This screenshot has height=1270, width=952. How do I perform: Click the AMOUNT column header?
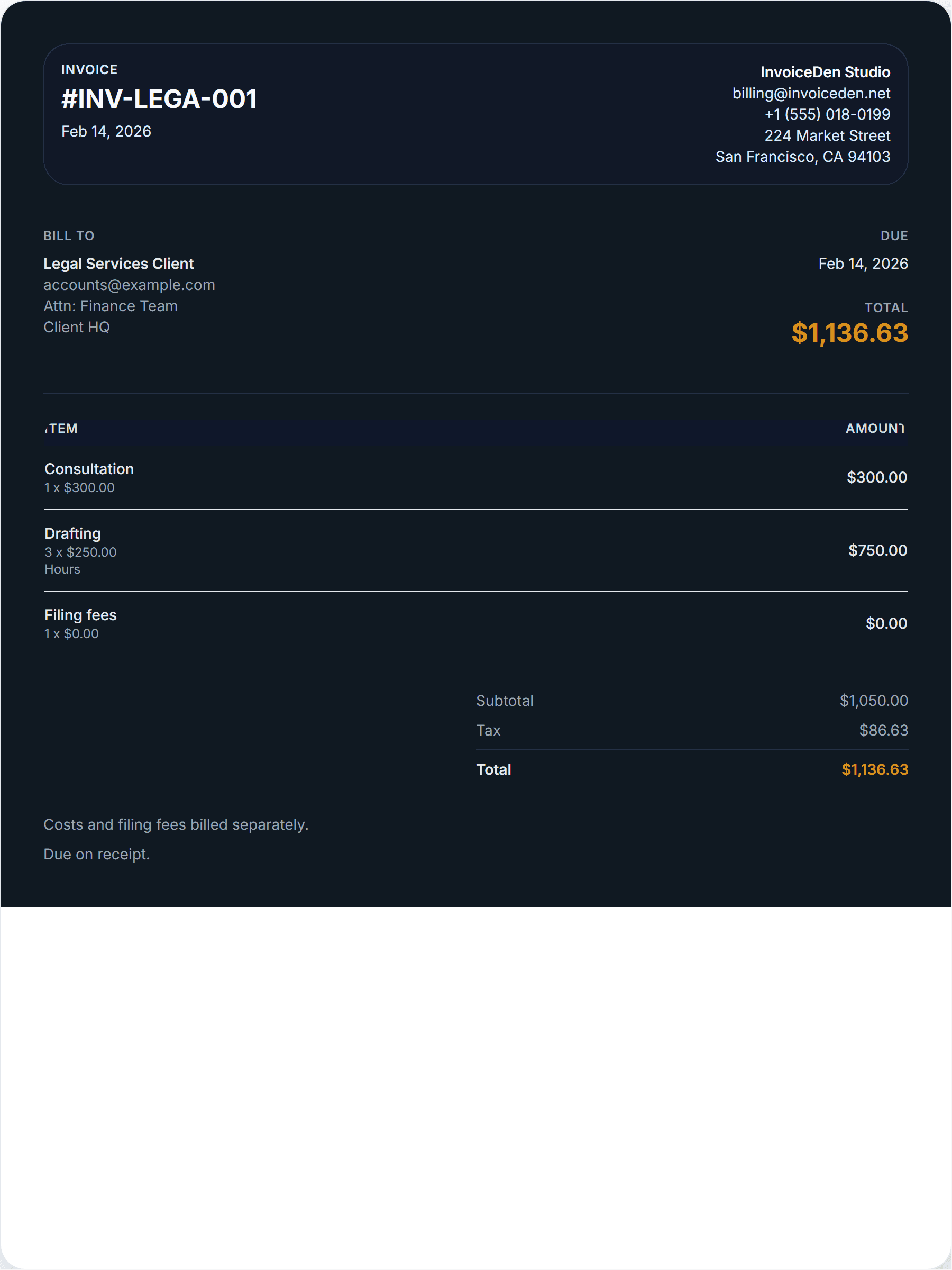click(875, 428)
